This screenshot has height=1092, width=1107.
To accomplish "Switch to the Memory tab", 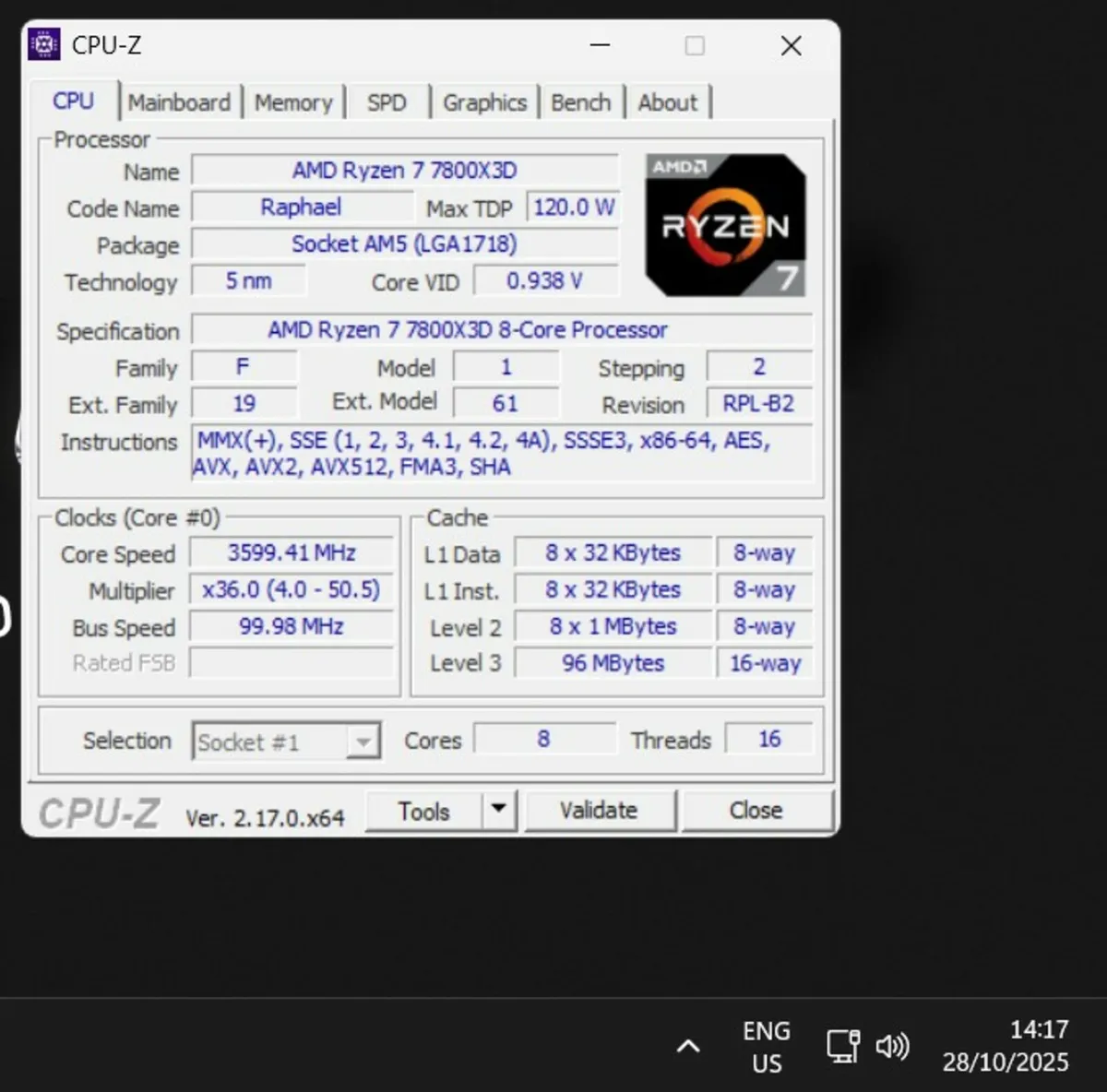I will pos(293,101).
